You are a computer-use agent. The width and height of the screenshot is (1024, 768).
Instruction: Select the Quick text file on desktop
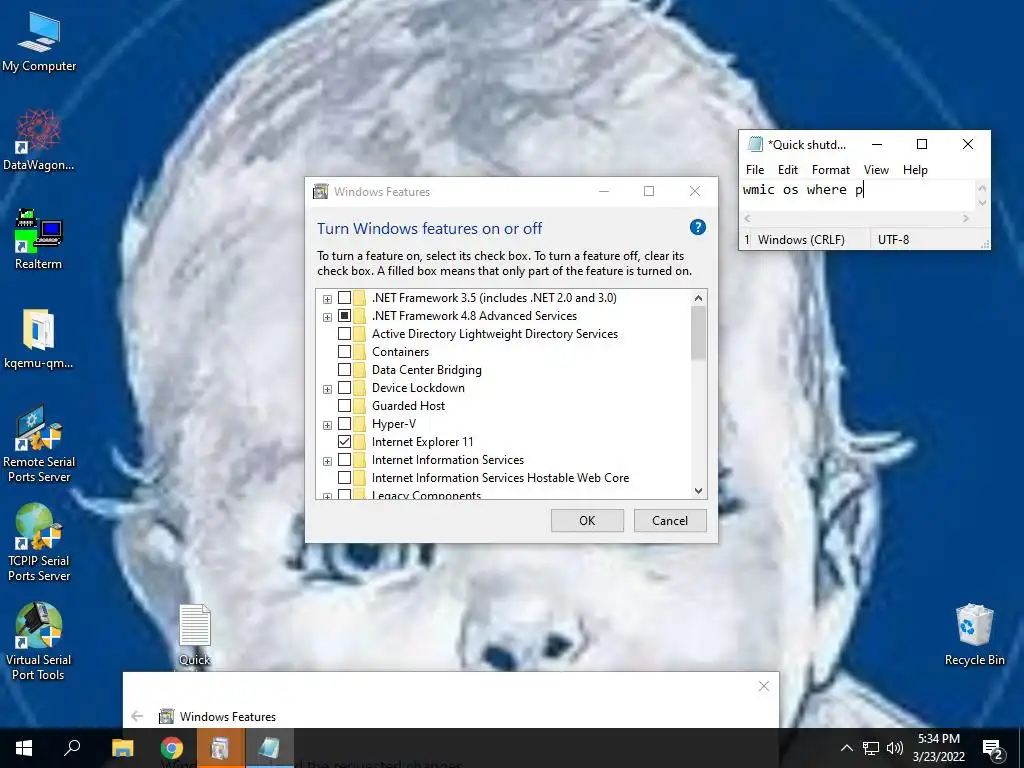click(195, 635)
